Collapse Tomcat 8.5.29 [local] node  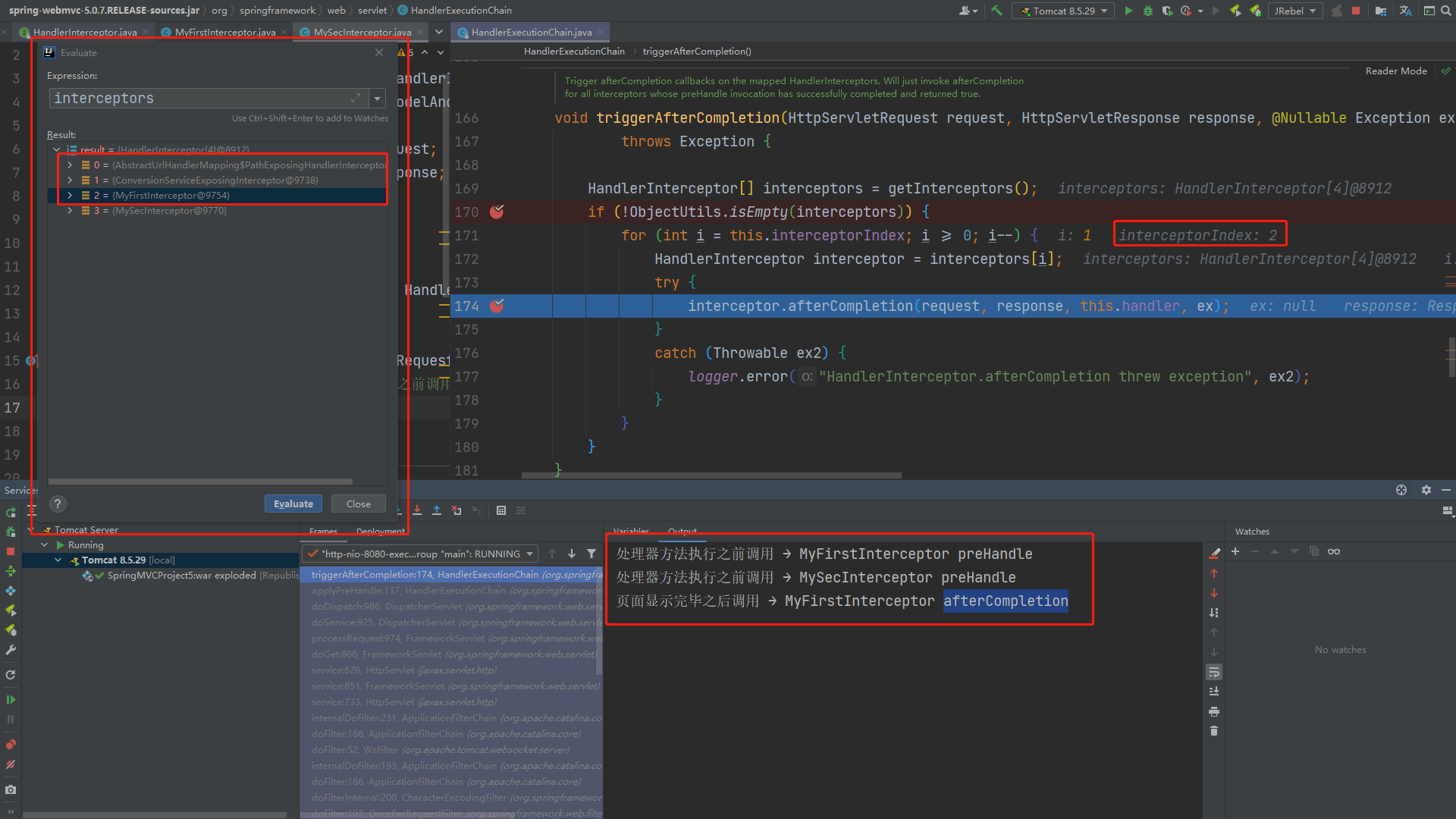tap(58, 560)
